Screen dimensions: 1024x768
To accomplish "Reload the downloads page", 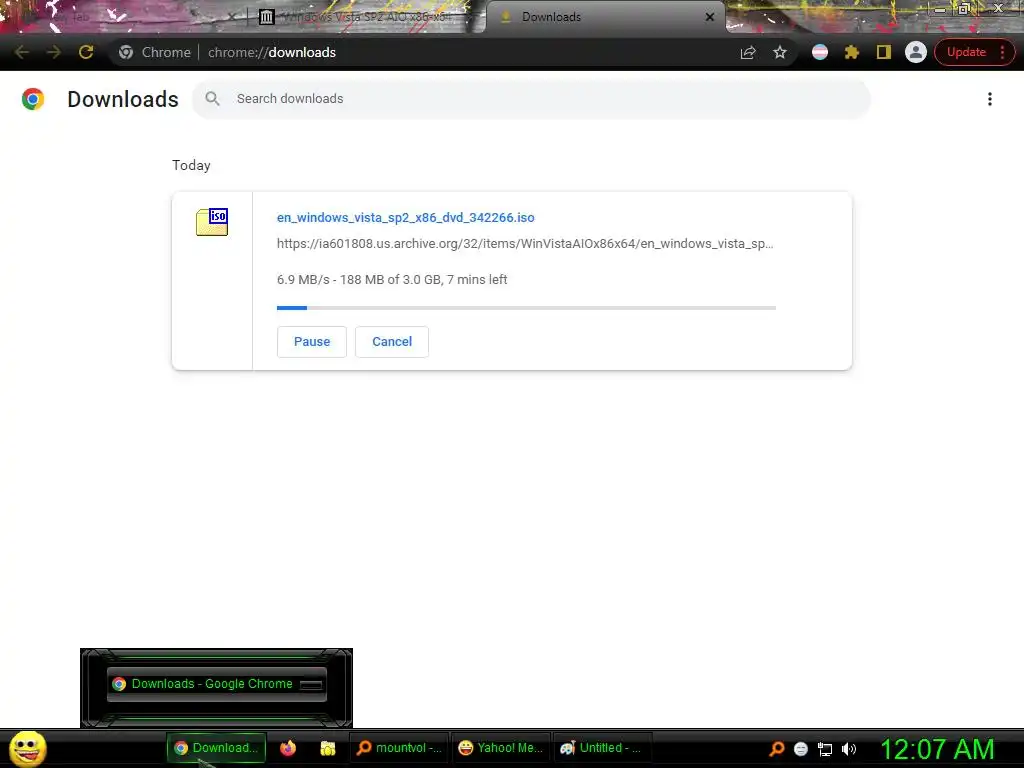I will 86,52.
